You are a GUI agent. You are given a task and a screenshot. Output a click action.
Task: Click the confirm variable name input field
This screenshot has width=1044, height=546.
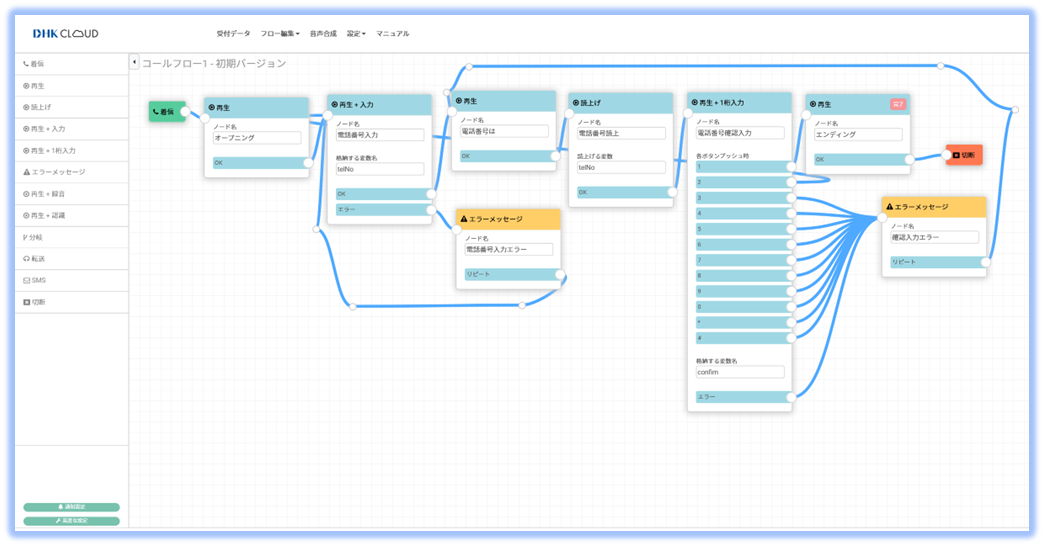coord(740,372)
